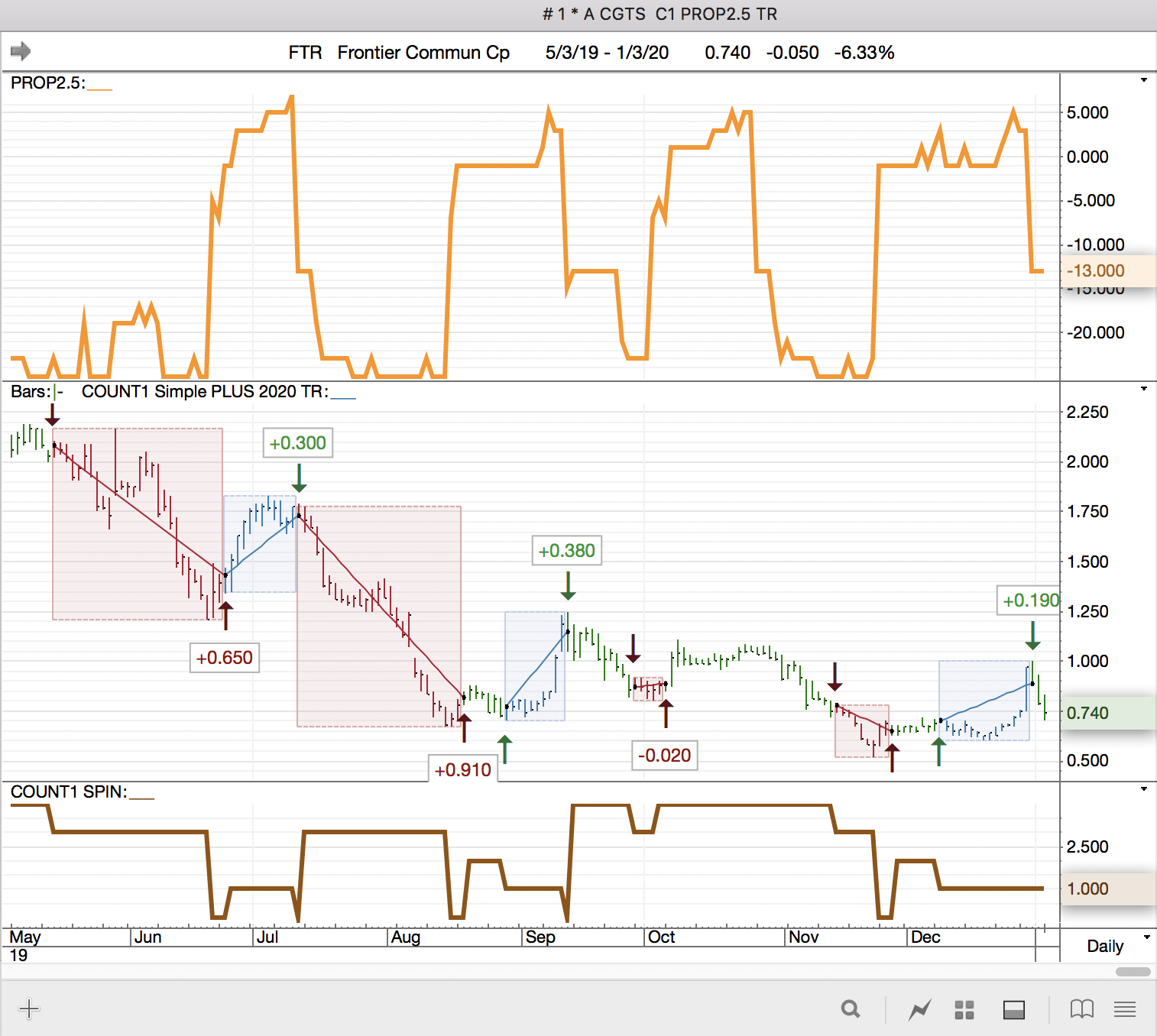1157x1036 pixels.
Task: Click the brown COUNT1 SPIN color sample
Action: tap(142, 798)
